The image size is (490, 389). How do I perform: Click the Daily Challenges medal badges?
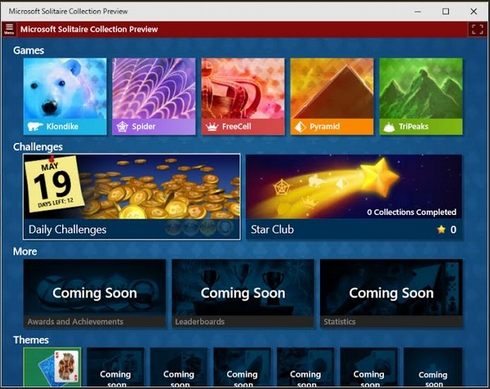(200, 228)
